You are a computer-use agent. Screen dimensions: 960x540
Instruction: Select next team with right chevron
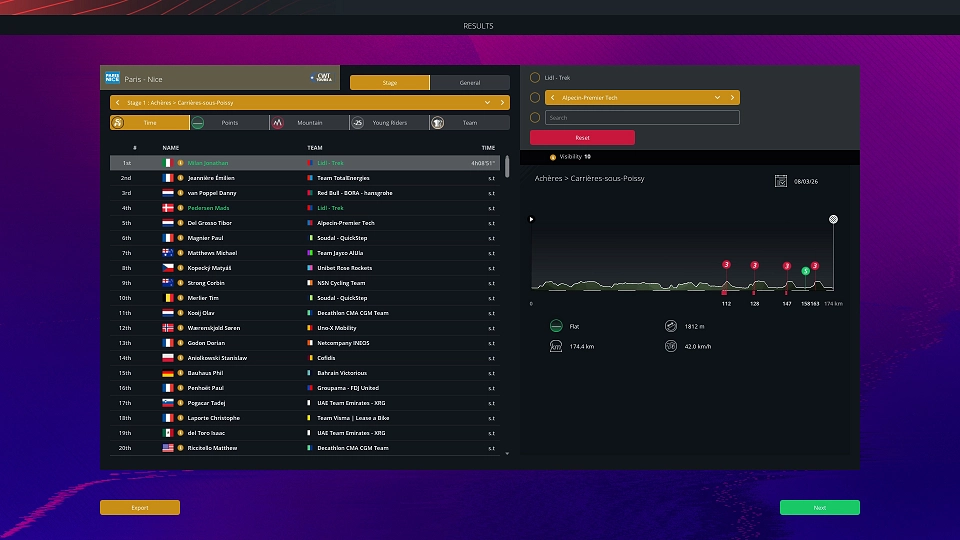[732, 97]
